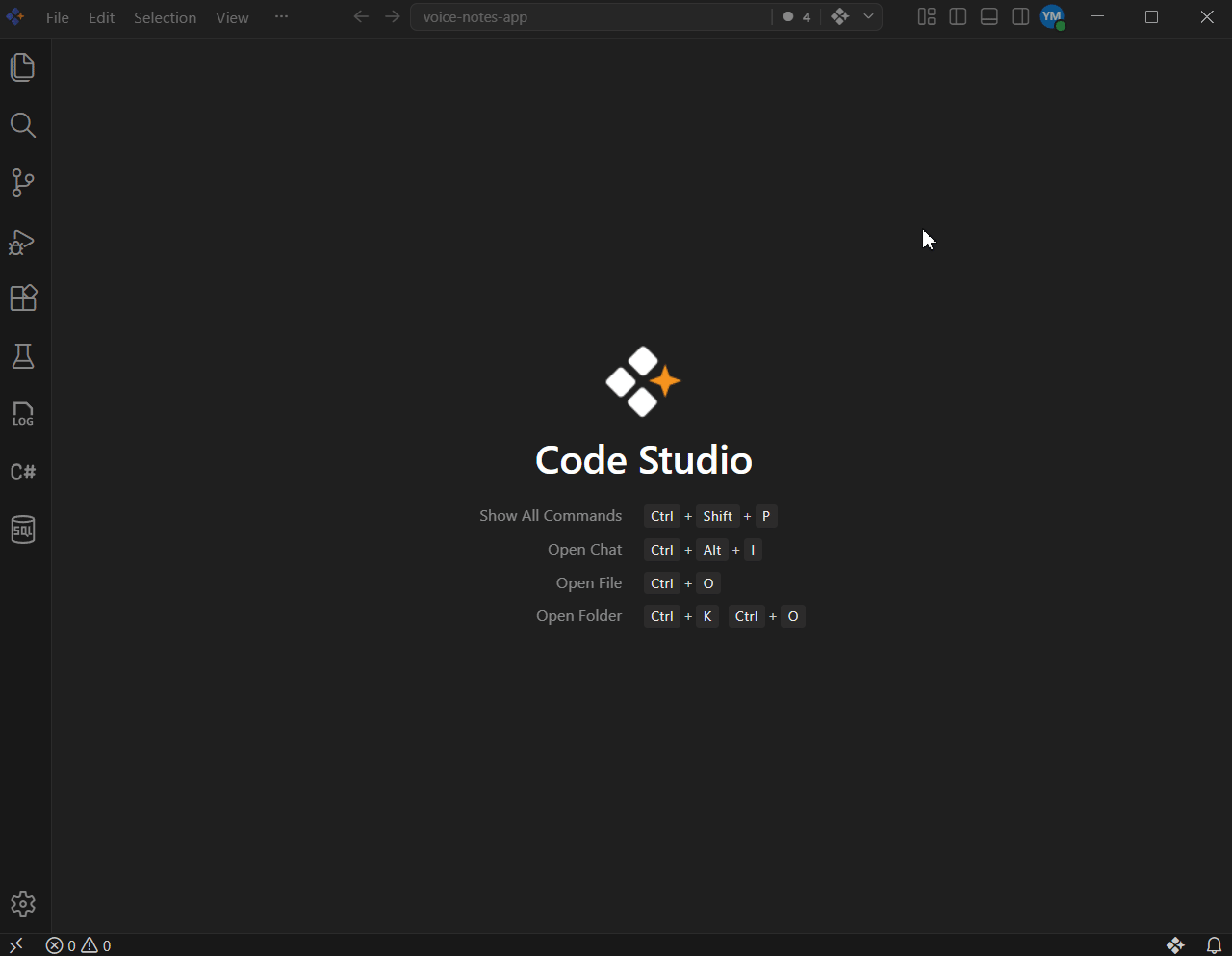Click the Open Folder label

pos(579,616)
